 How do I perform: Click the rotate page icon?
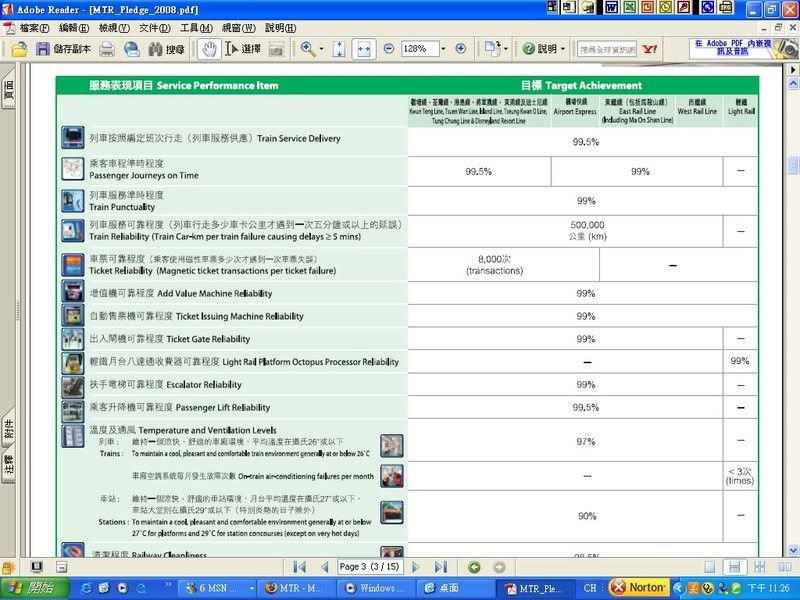tap(492, 49)
